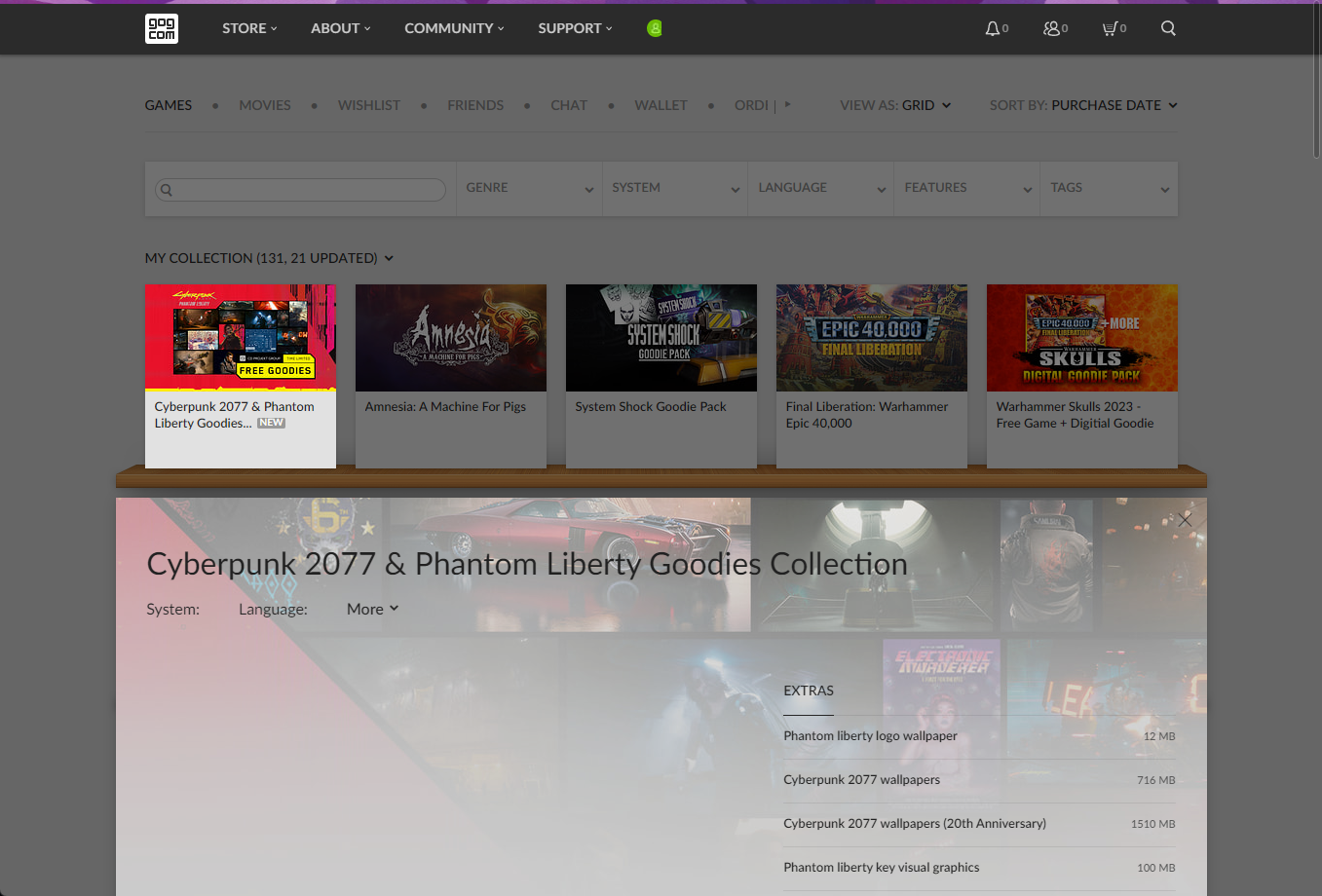Close the Cyberpunk goodies details panel
Image resolution: width=1322 pixels, height=896 pixels.
tap(1185, 520)
